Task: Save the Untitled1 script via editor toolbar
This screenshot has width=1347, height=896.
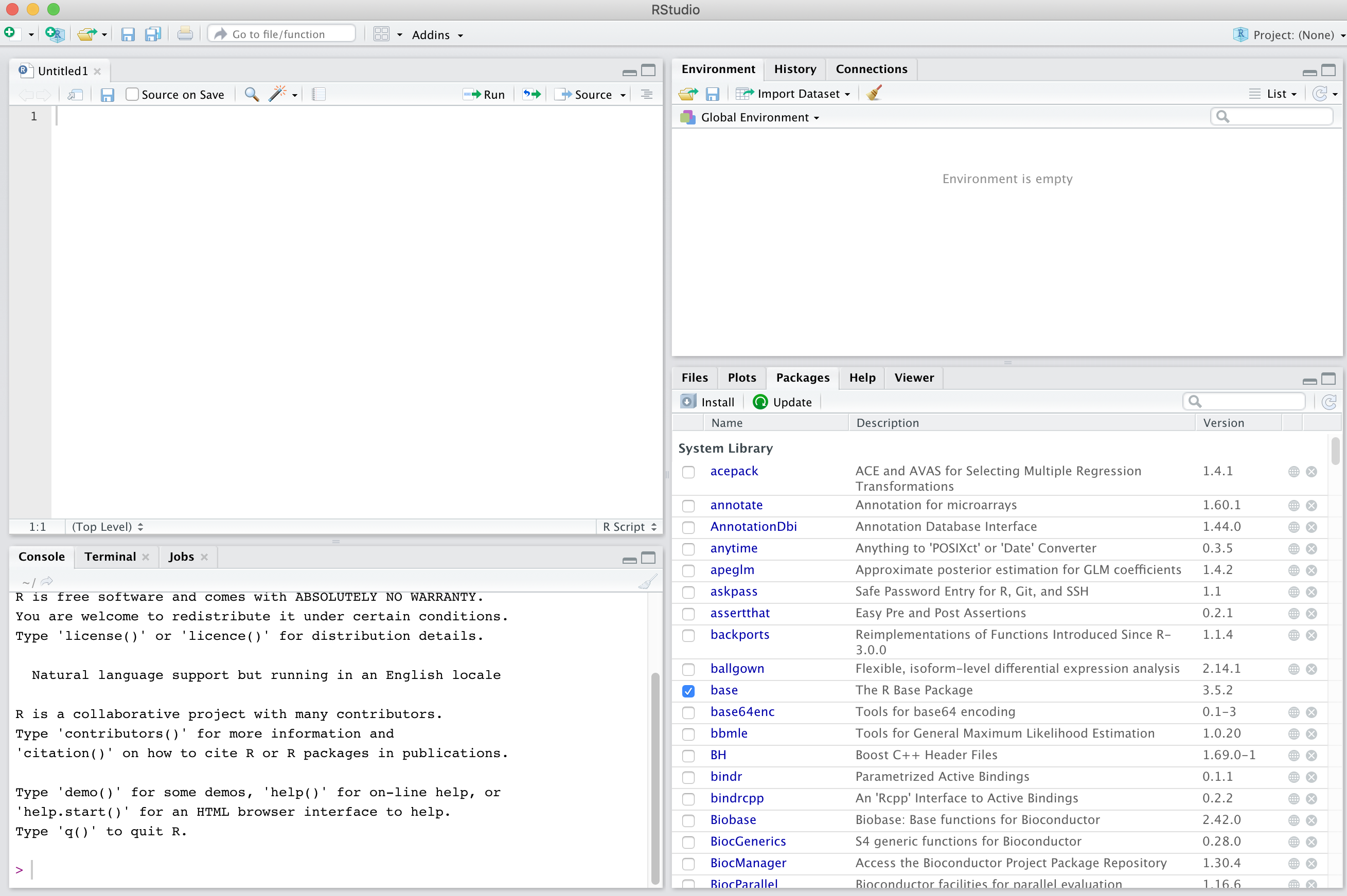Action: pyautogui.click(x=108, y=95)
